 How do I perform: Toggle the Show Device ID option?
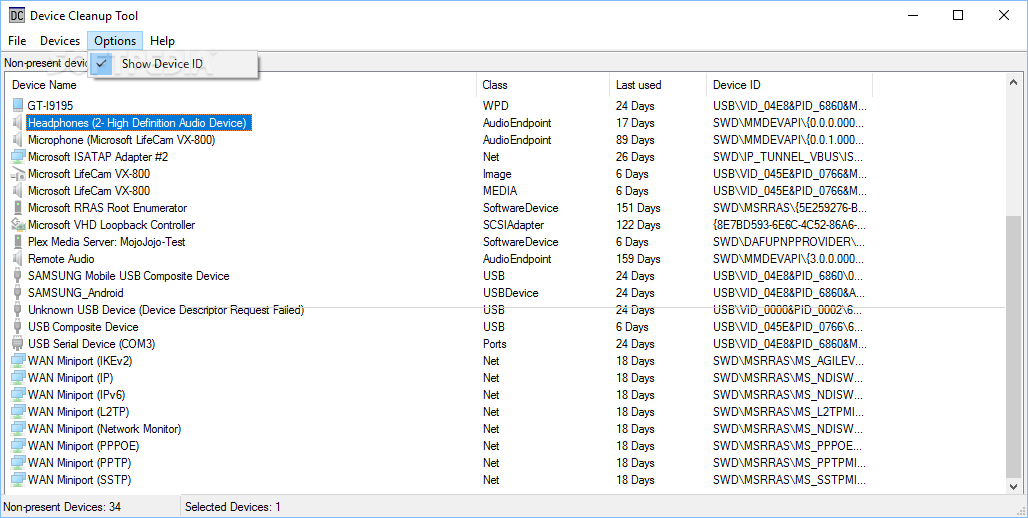pyautogui.click(x=161, y=64)
